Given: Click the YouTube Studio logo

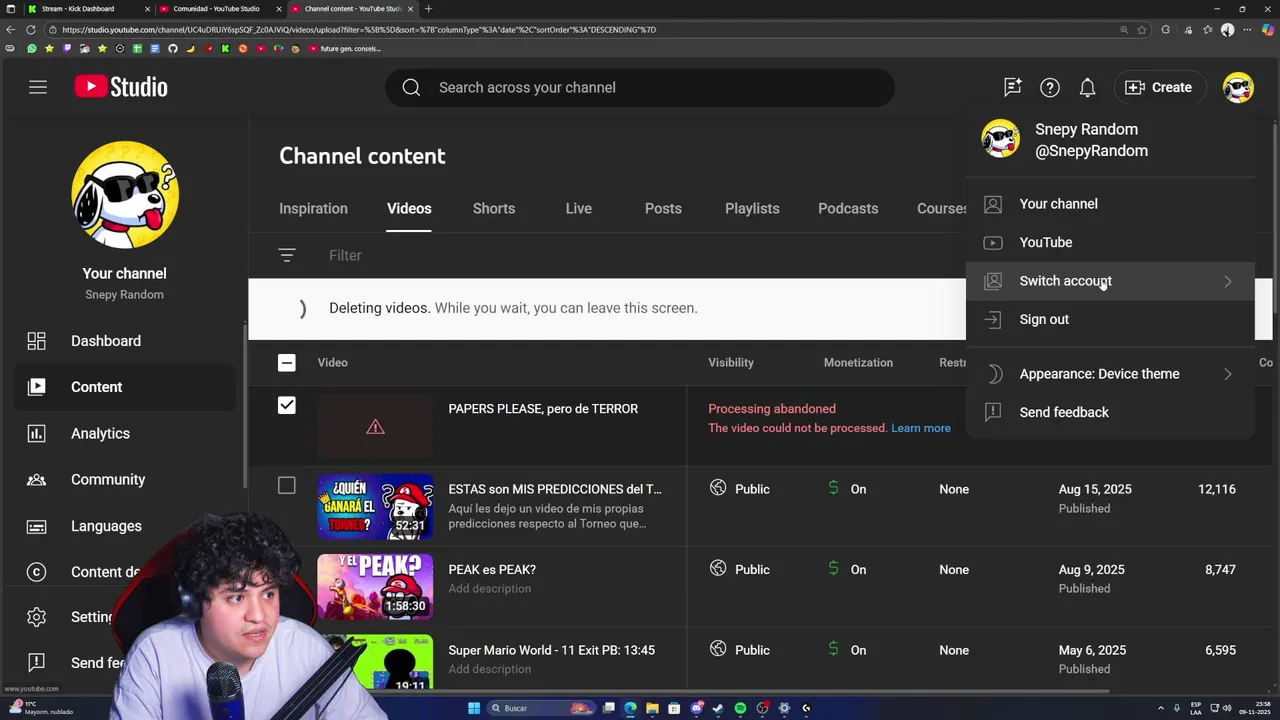Looking at the screenshot, I should coord(121,87).
